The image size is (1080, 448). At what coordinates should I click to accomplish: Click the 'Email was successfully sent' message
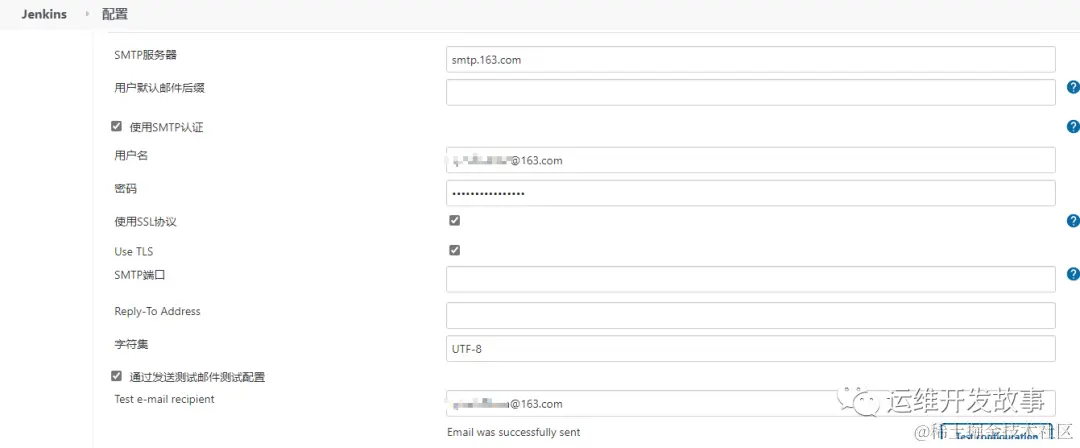click(x=514, y=432)
